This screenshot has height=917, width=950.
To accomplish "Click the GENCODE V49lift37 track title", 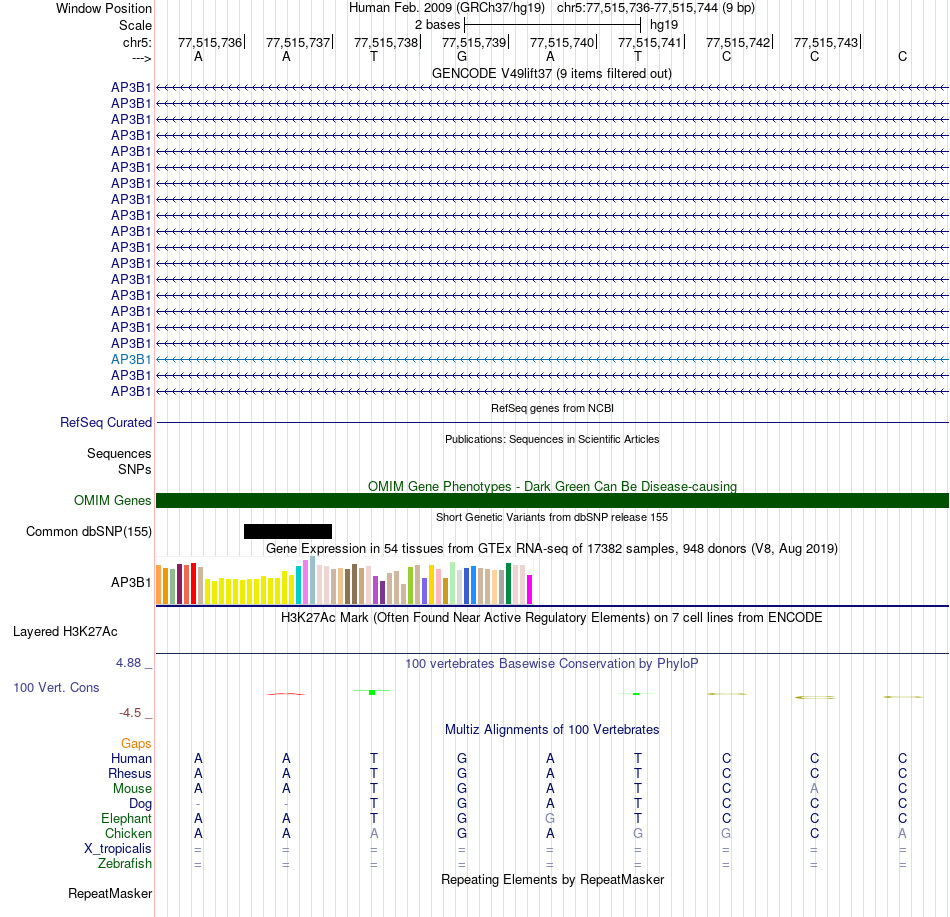I will pos(552,73).
